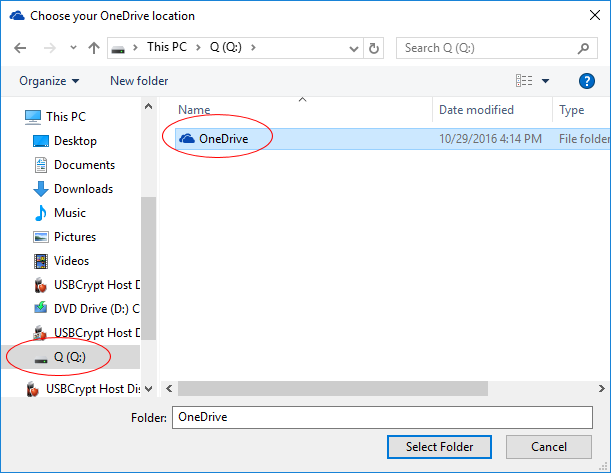Select DVD Drive (D:) in navigation pane

[x=97, y=309]
